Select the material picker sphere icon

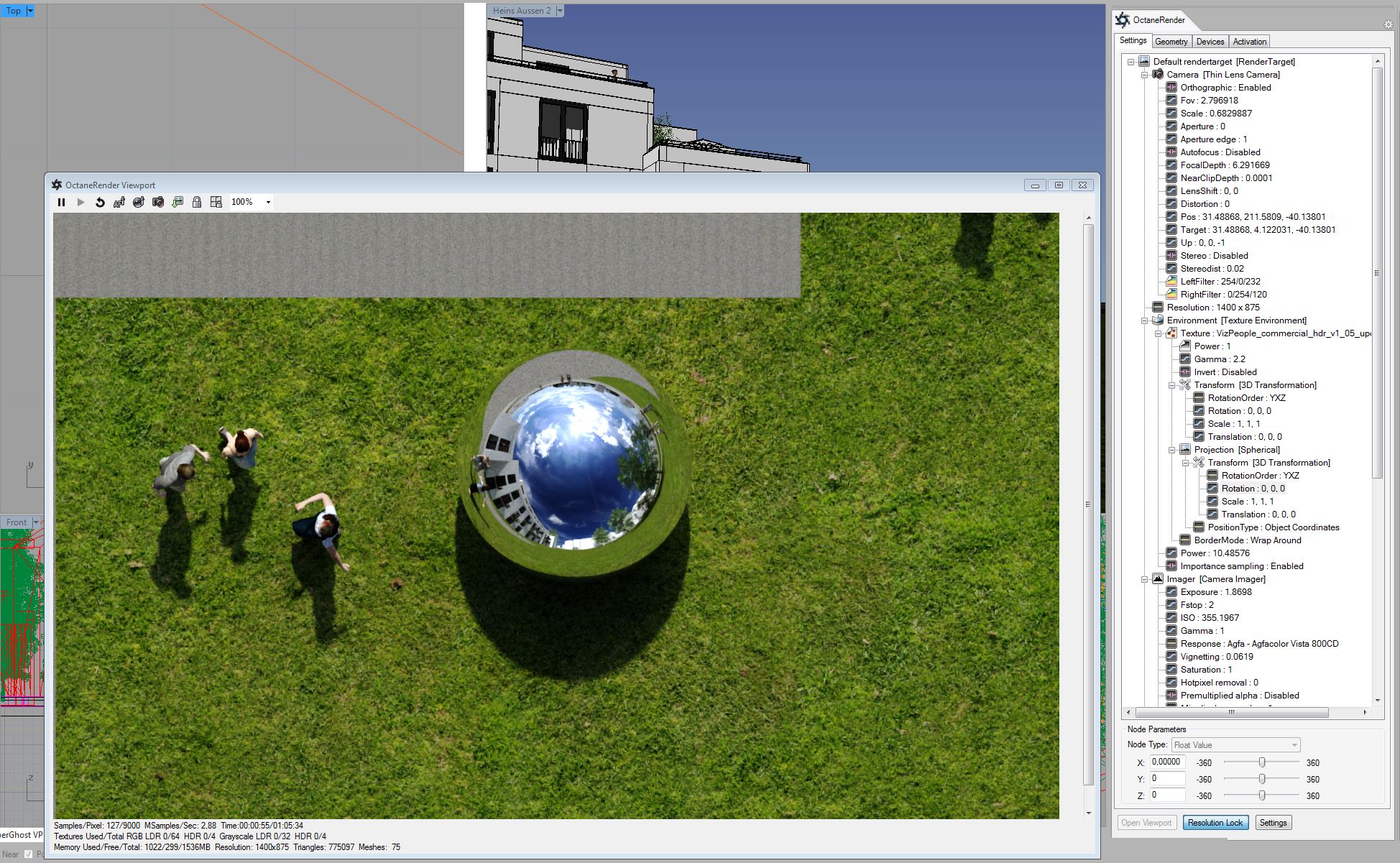pyautogui.click(x=139, y=203)
